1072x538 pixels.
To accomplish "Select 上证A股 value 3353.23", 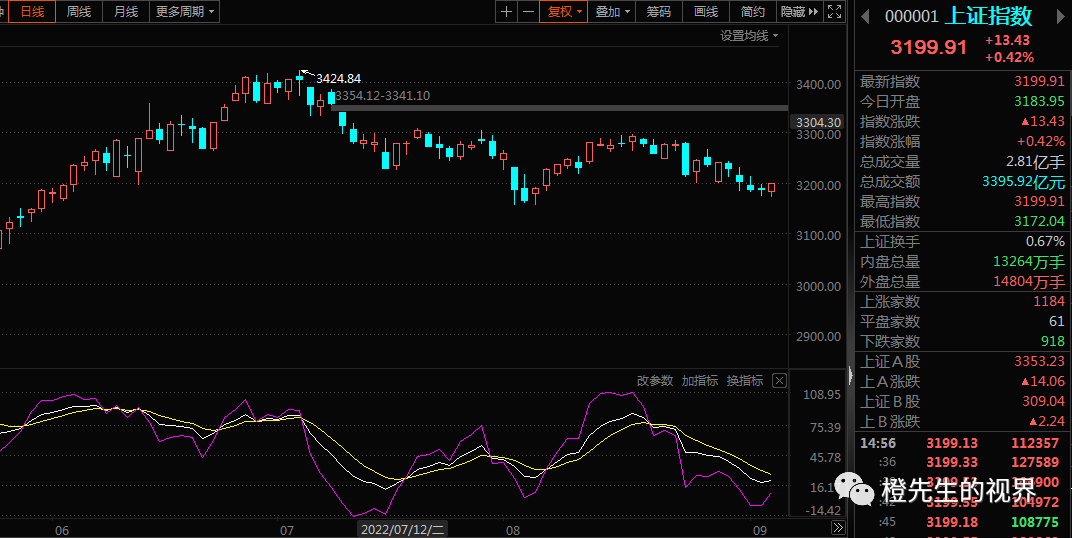I will pos(1039,362).
